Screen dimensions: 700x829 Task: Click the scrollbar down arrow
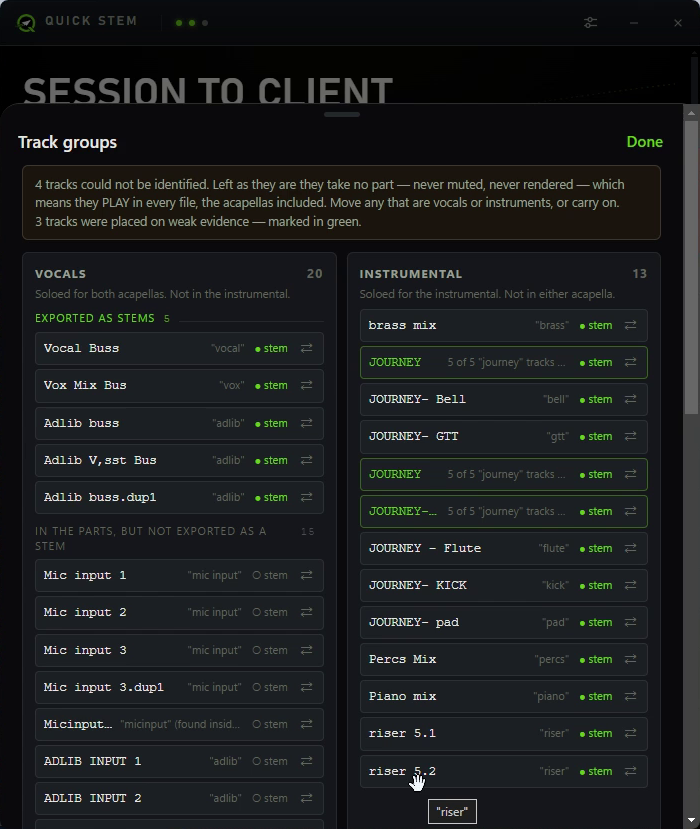tap(691, 819)
